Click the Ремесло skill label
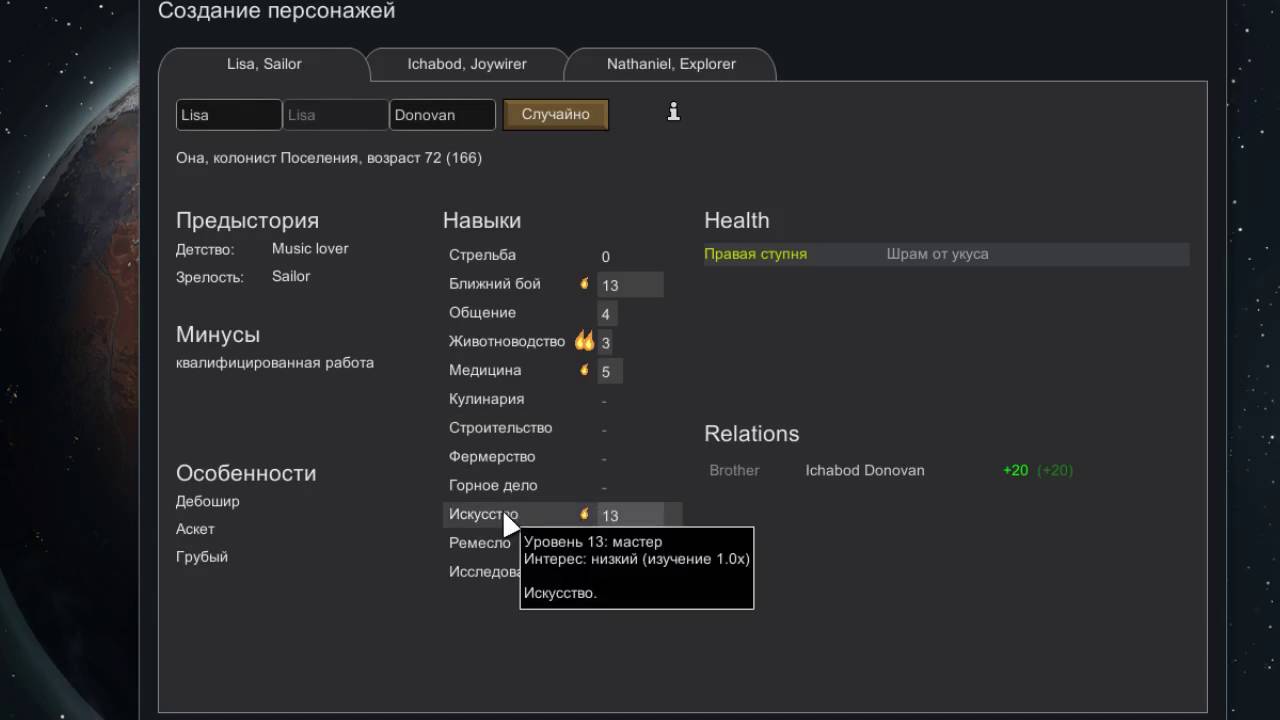The width and height of the screenshot is (1280, 720). pos(480,543)
